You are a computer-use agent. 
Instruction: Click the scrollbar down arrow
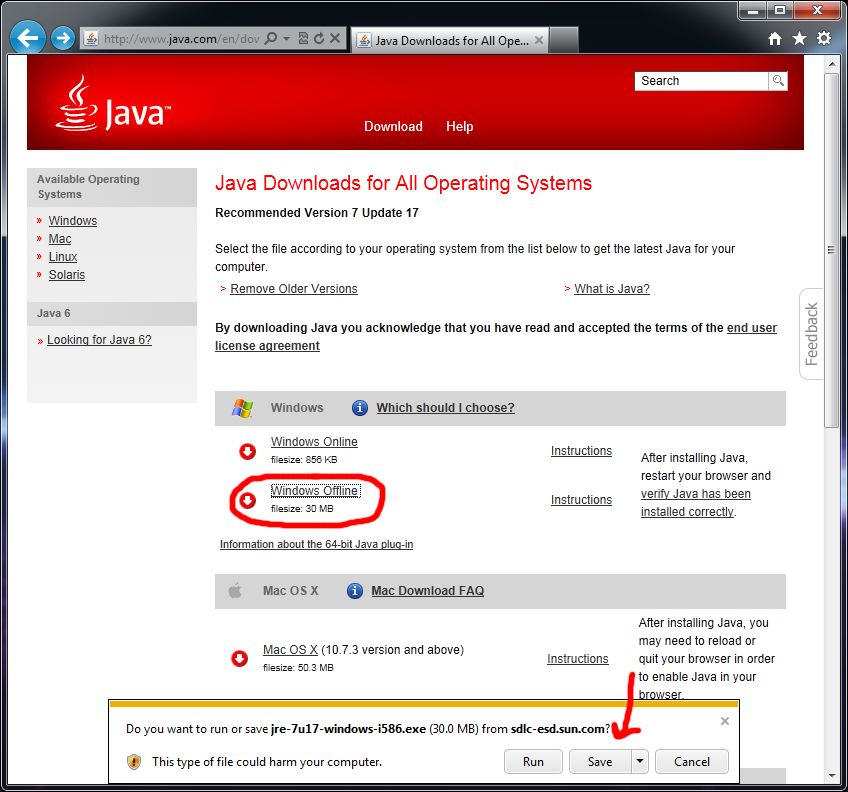[832, 776]
